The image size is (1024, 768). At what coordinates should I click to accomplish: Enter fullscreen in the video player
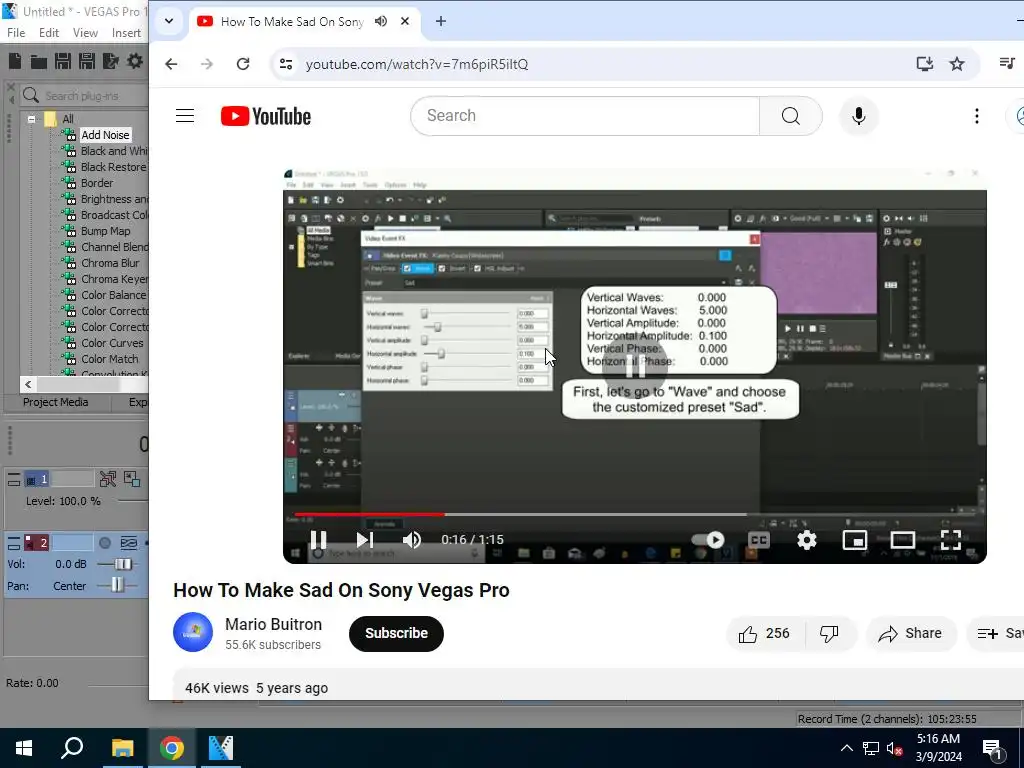click(951, 540)
